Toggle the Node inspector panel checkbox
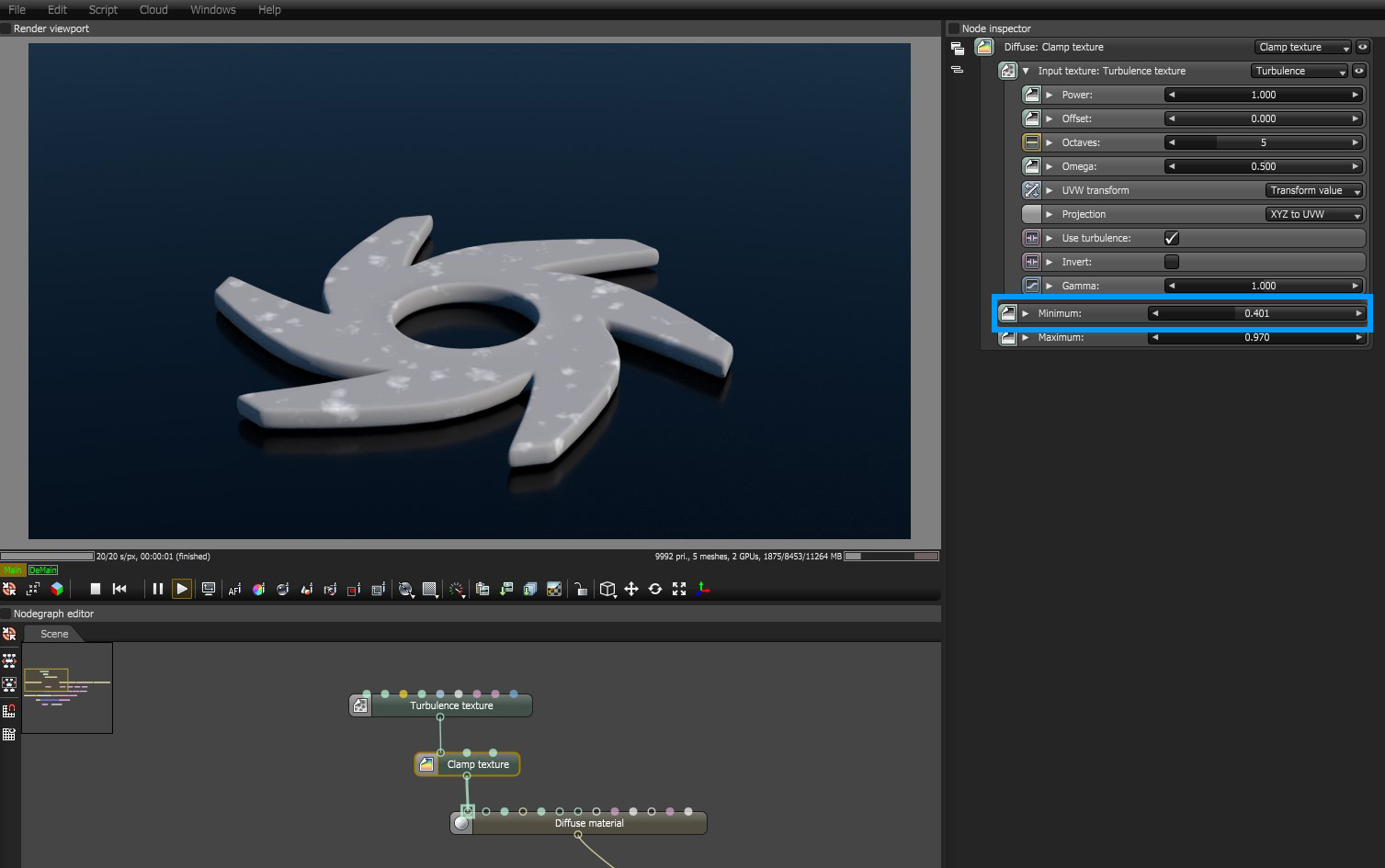This screenshot has width=1385, height=868. tap(954, 28)
